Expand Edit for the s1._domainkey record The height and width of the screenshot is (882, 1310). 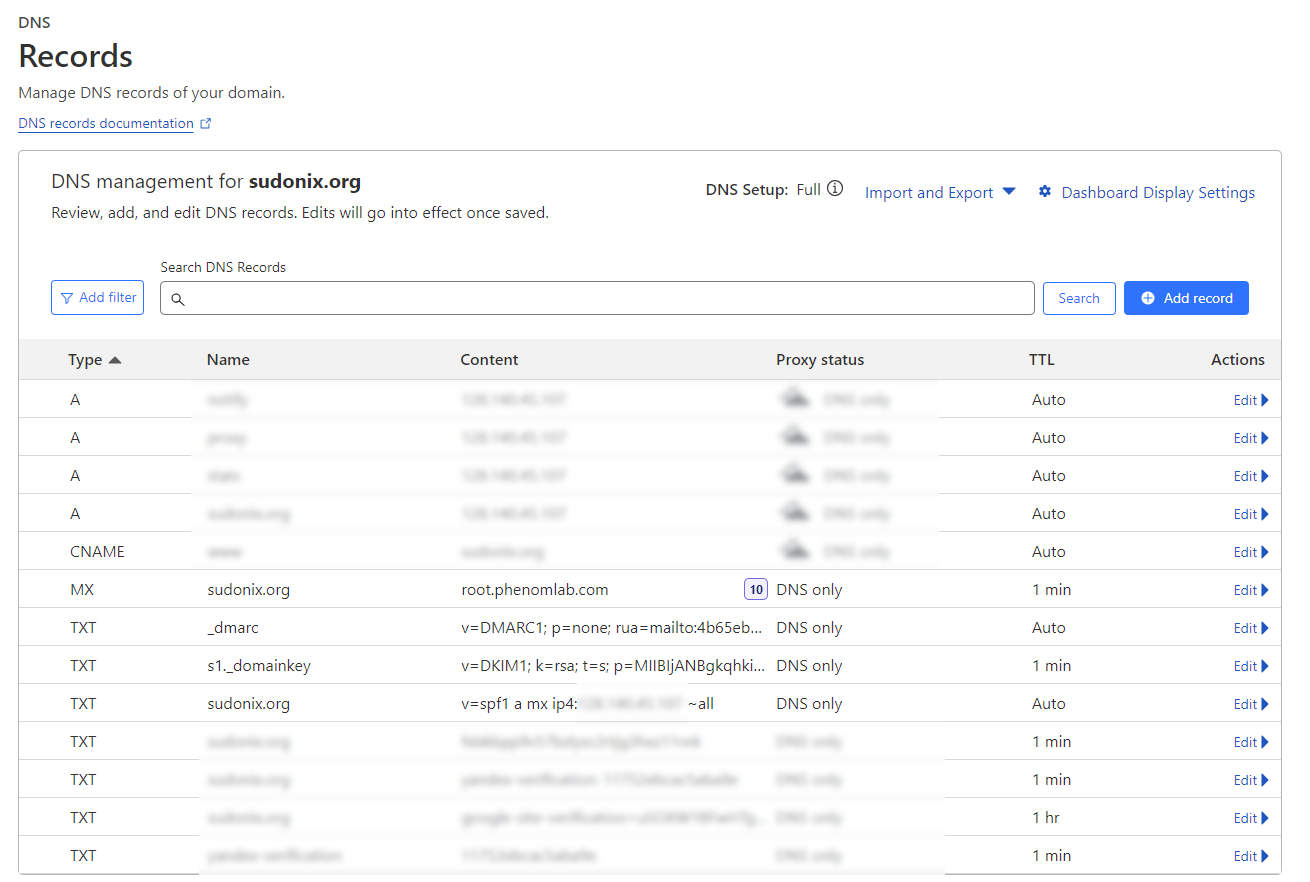1250,666
